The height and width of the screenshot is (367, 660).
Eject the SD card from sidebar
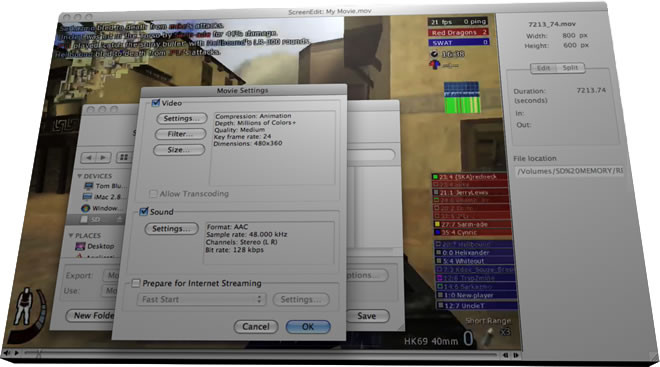(x=119, y=219)
